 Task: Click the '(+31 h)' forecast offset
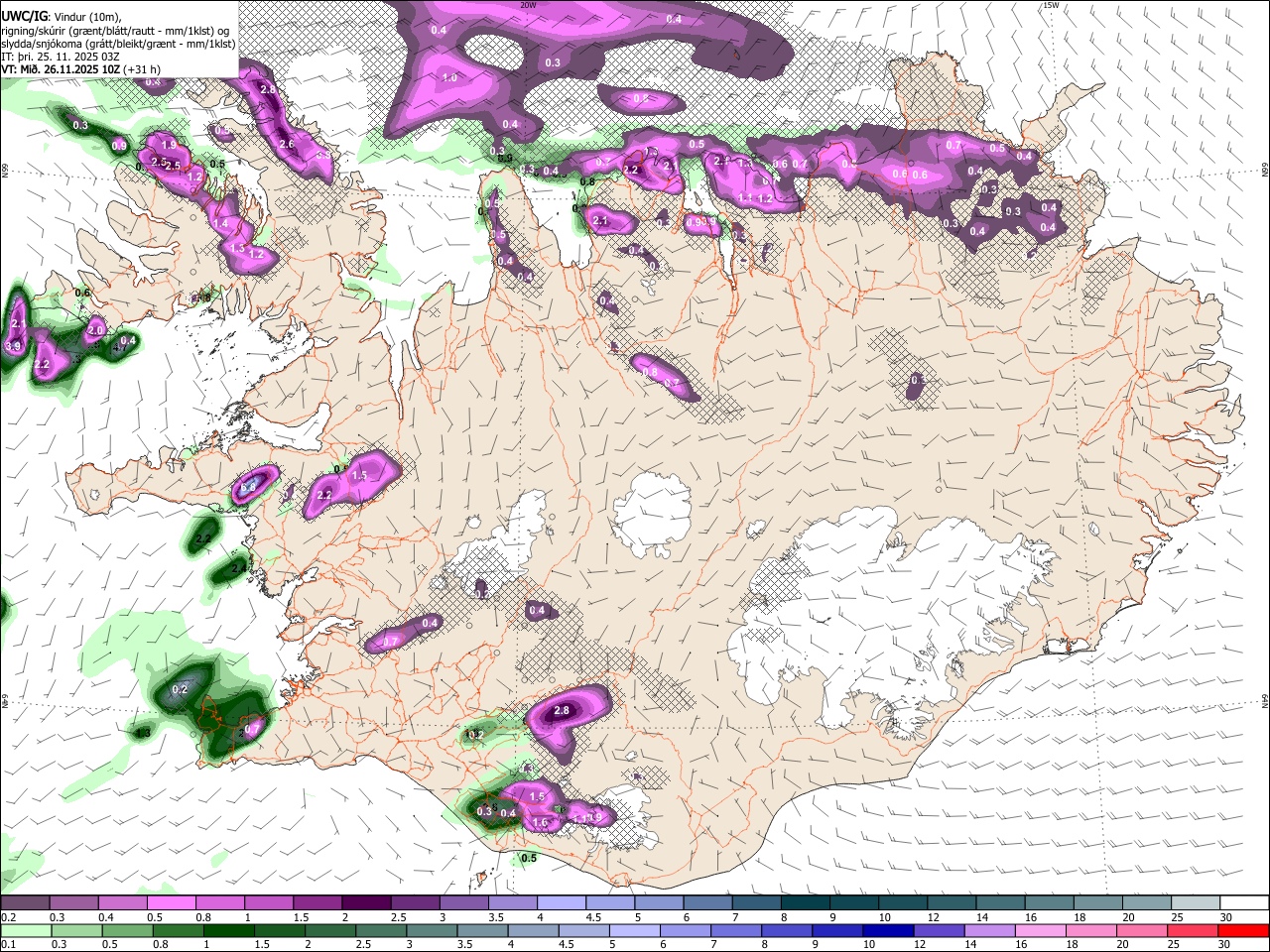tap(142, 69)
